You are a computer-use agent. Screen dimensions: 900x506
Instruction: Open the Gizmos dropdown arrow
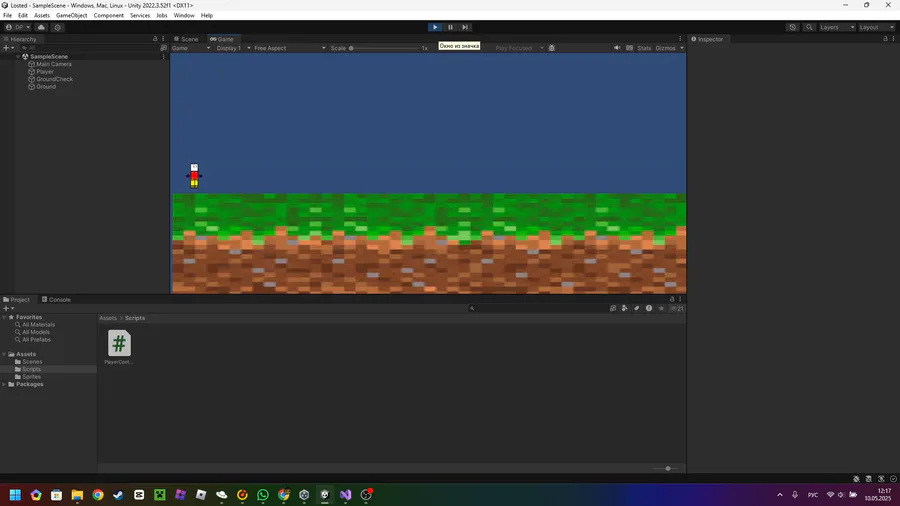pos(682,48)
